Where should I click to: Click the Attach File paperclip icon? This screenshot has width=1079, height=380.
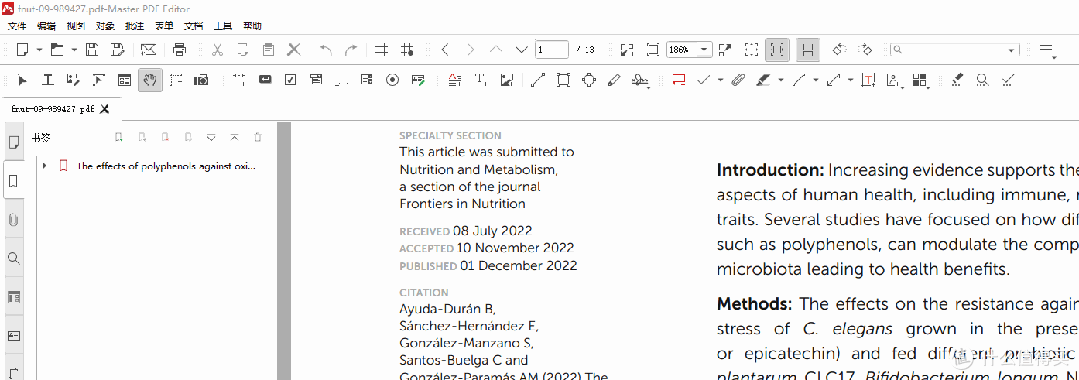pos(737,81)
